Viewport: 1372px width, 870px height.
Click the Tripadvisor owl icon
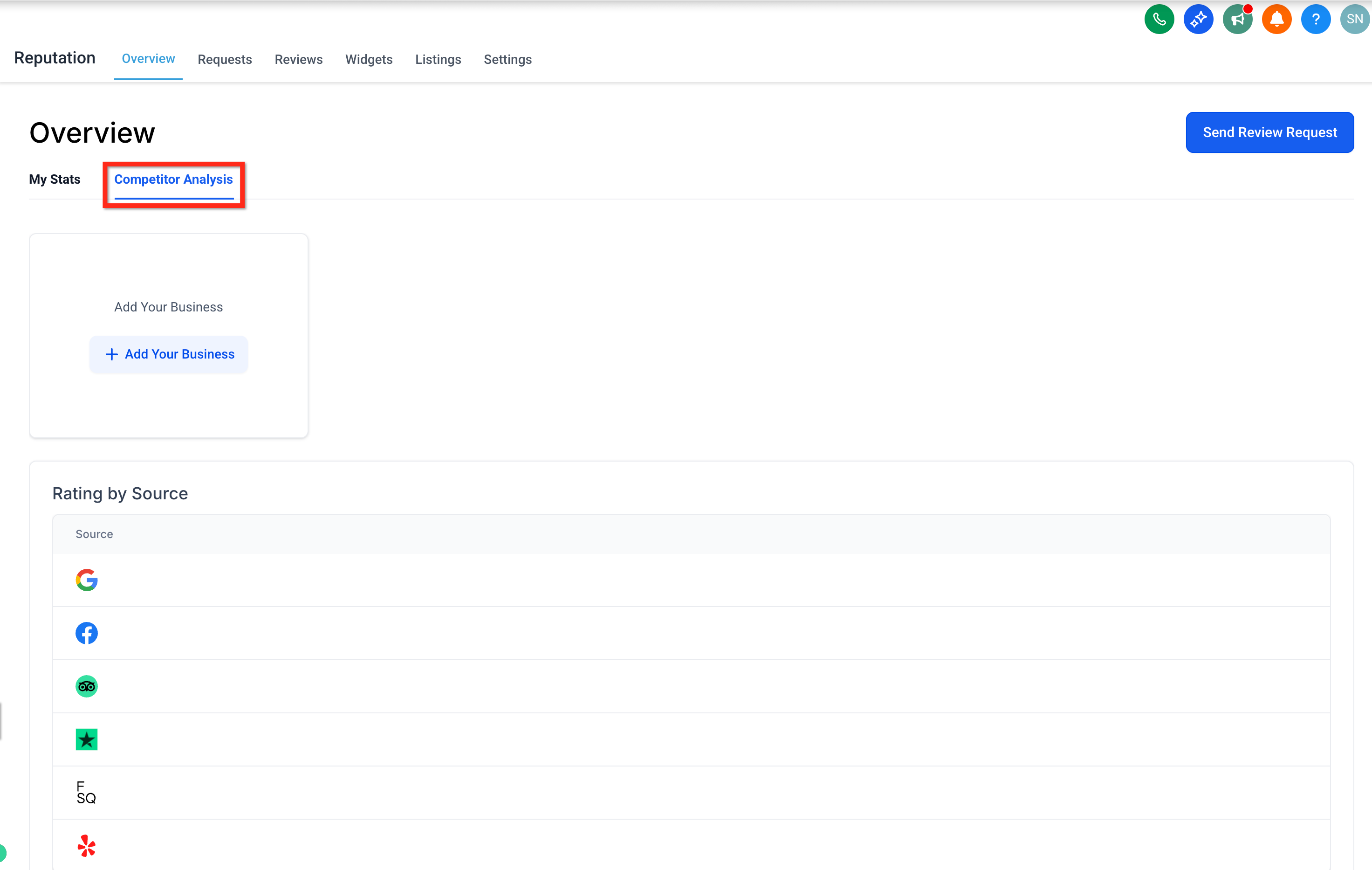point(87,686)
